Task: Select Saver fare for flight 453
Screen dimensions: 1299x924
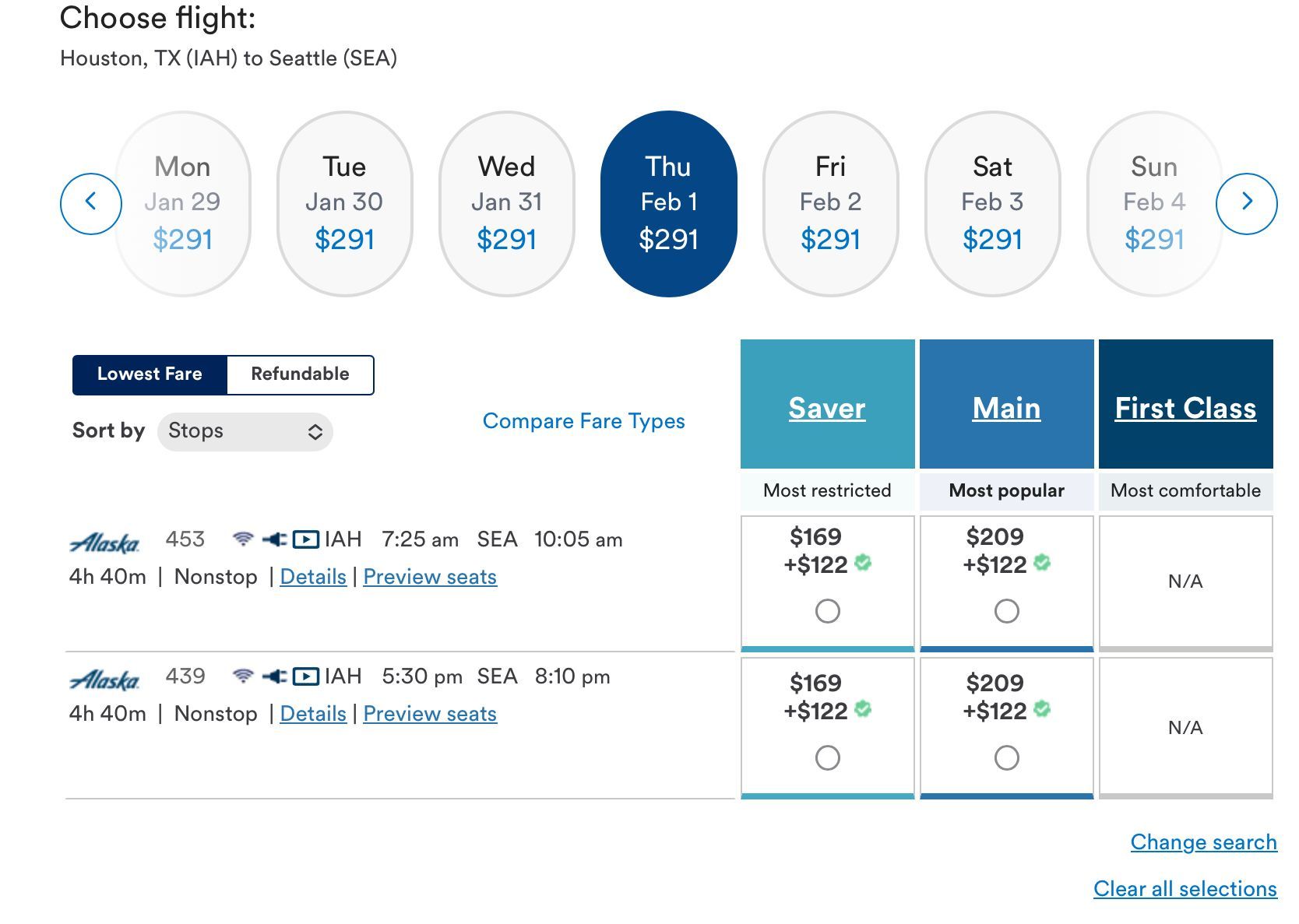Action: (x=827, y=611)
